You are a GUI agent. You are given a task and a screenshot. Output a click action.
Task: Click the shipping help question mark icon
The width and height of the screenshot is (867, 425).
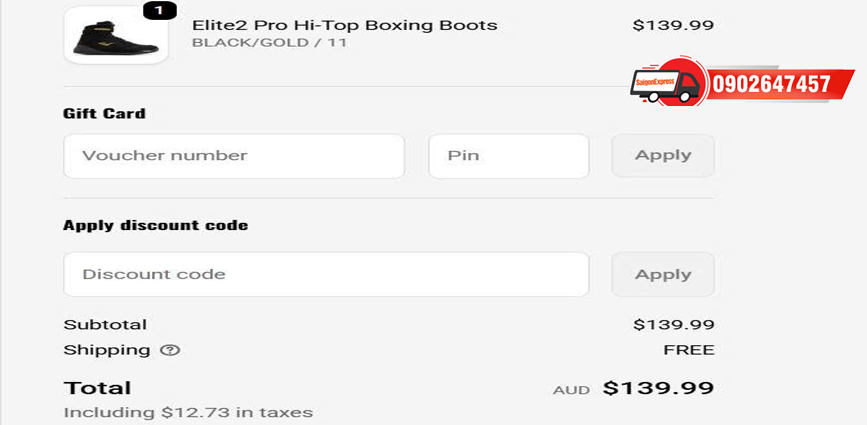[x=170, y=350]
